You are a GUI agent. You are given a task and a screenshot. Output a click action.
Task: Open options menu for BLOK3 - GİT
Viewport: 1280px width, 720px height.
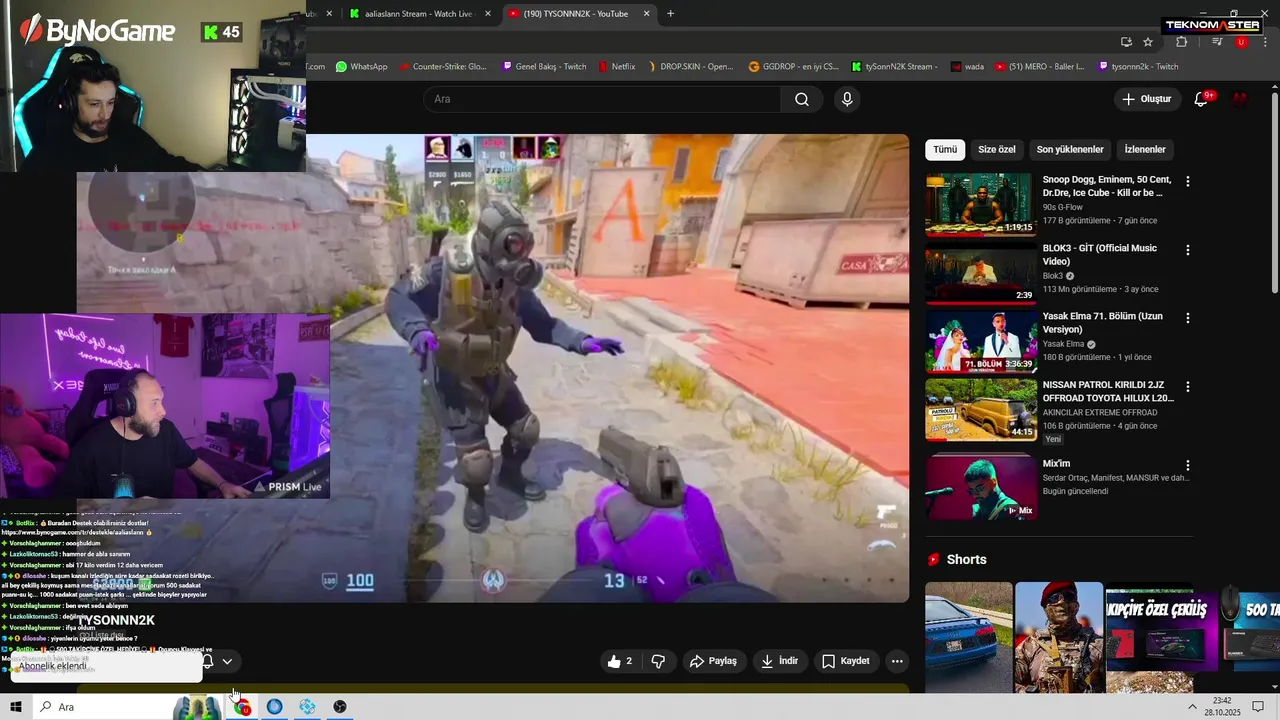(x=1188, y=250)
